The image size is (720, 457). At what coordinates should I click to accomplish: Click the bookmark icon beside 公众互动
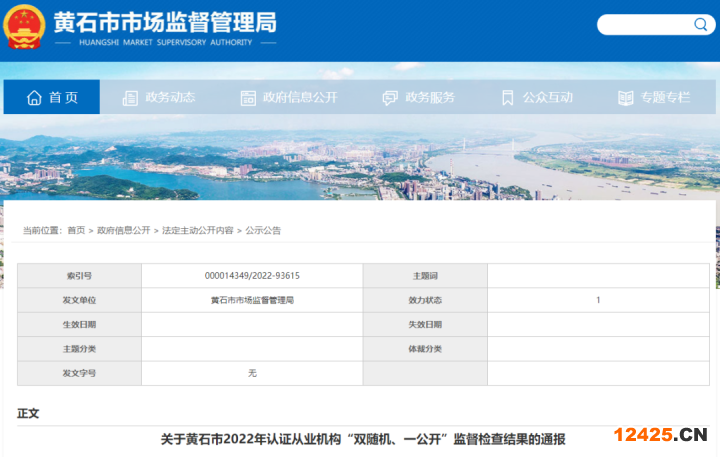click(508, 98)
